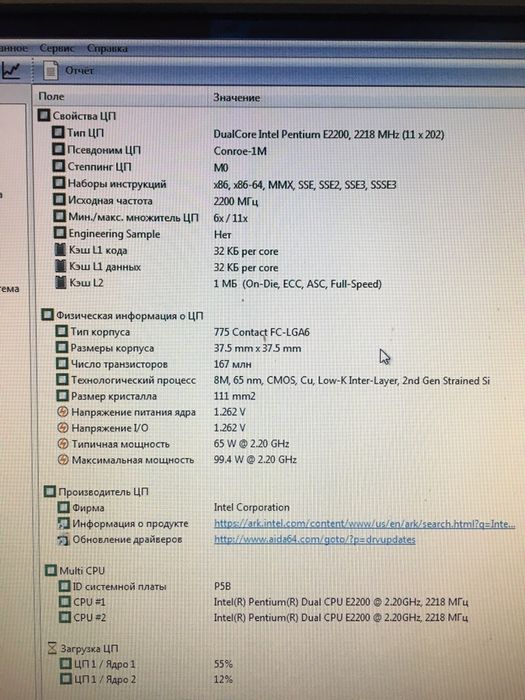Select the 111 mm2 die size value
Viewport: 525px width, 700px height.
point(234,396)
